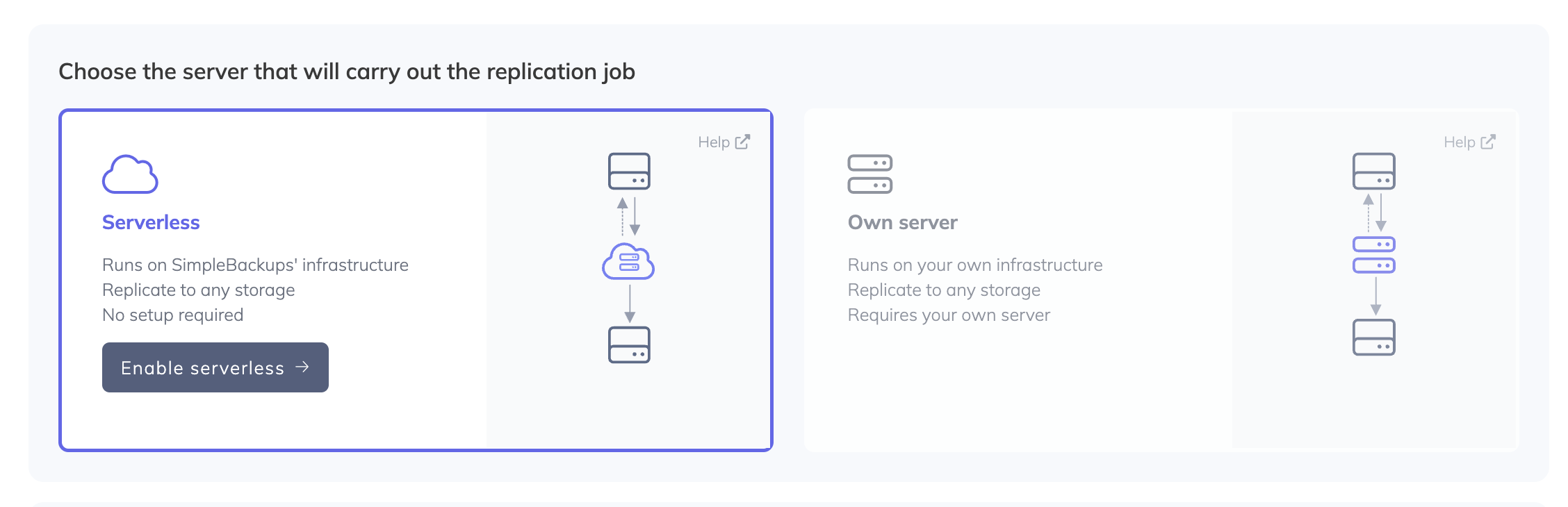
Task: Click the top storage icon in the Own server diagram
Action: [1373, 172]
